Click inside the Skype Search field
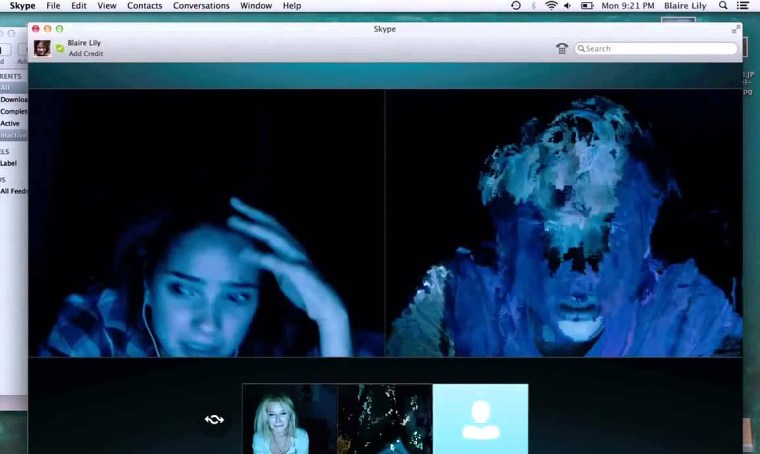The height and width of the screenshot is (454, 760). [658, 48]
